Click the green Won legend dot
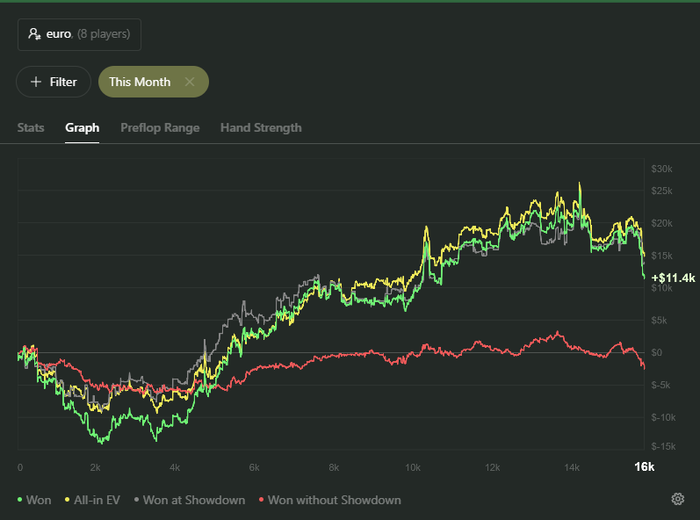The image size is (700, 520). (20, 499)
